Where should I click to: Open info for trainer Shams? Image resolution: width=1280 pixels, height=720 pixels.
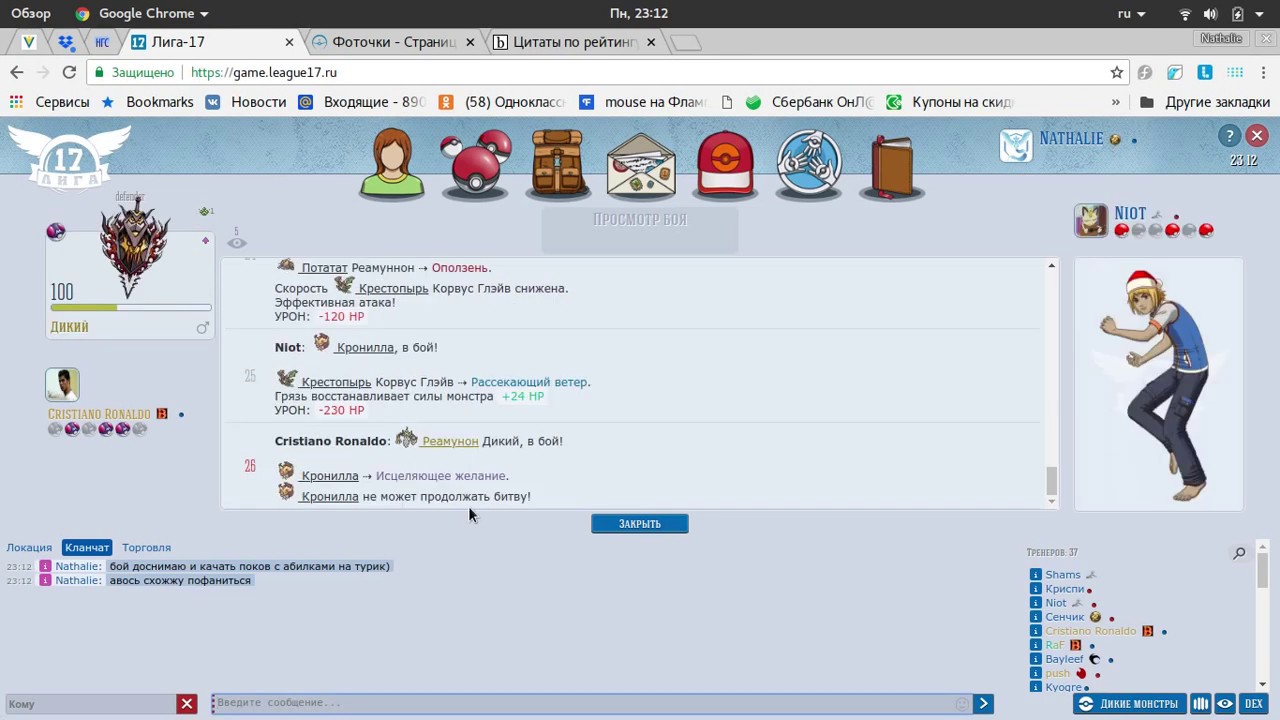(1036, 575)
